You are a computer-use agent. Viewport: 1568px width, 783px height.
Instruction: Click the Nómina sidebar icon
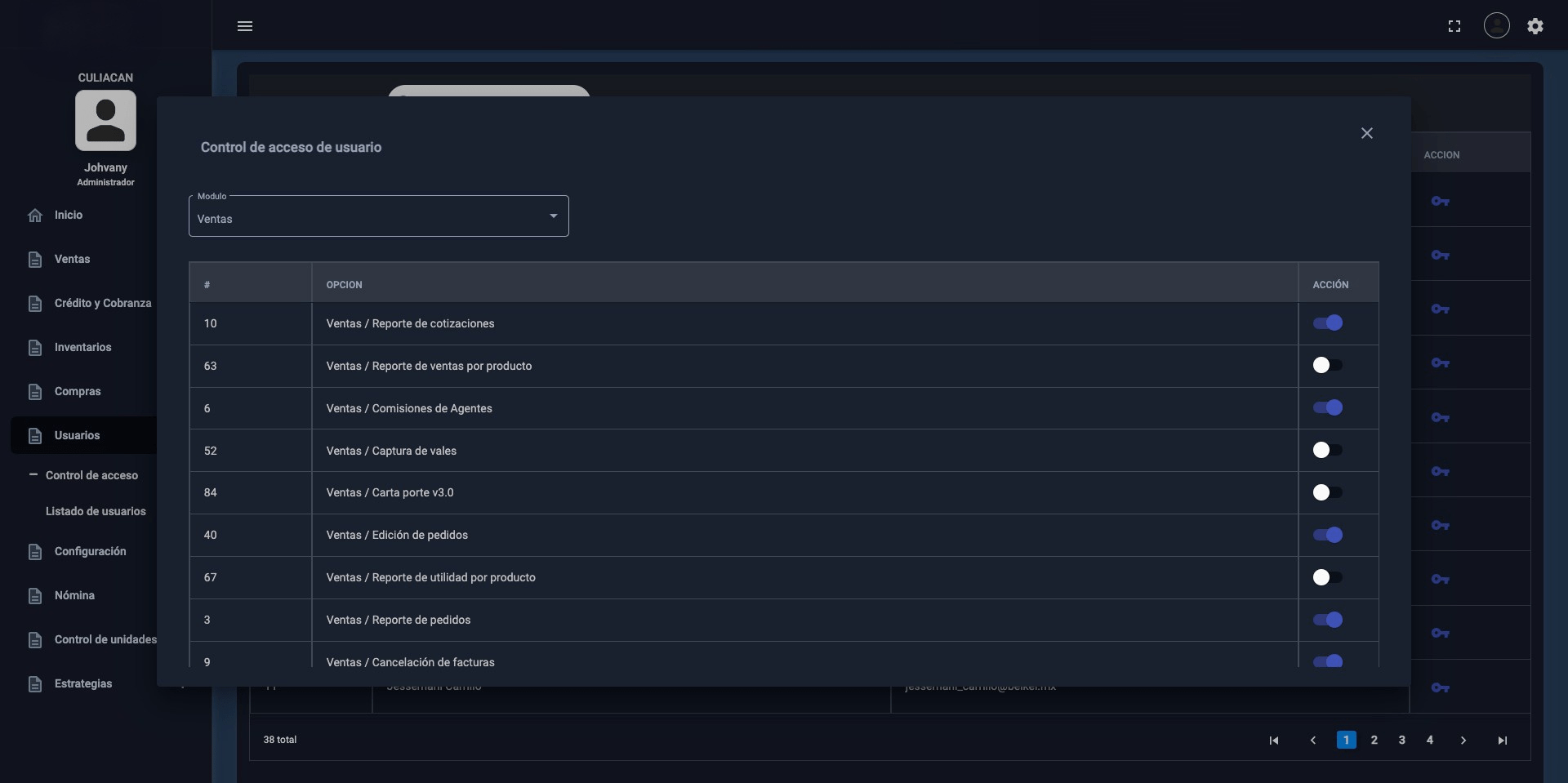(34, 596)
